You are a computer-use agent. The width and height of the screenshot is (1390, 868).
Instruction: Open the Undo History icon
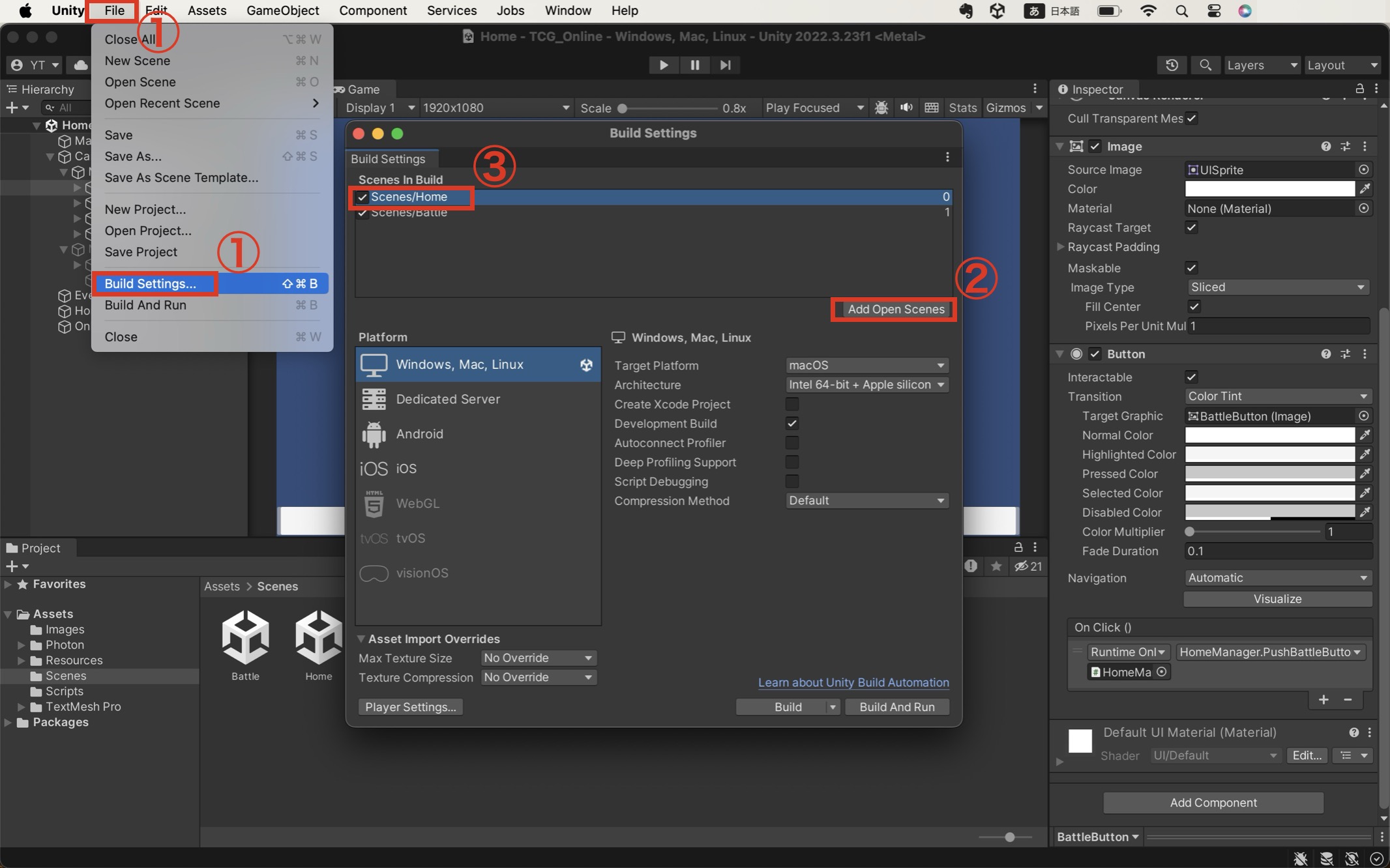coord(1172,65)
